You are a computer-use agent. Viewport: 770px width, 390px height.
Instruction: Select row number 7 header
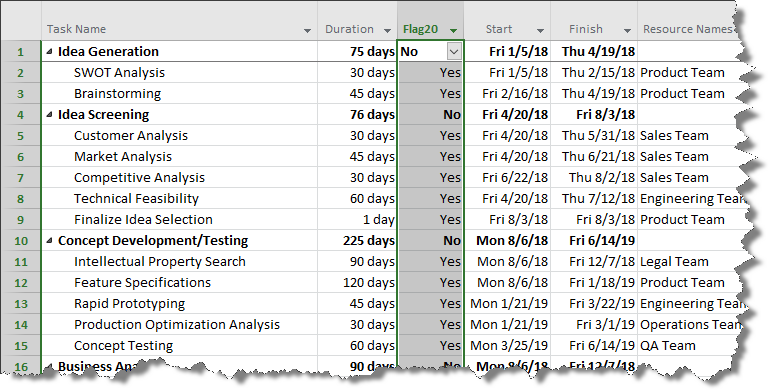point(21,177)
